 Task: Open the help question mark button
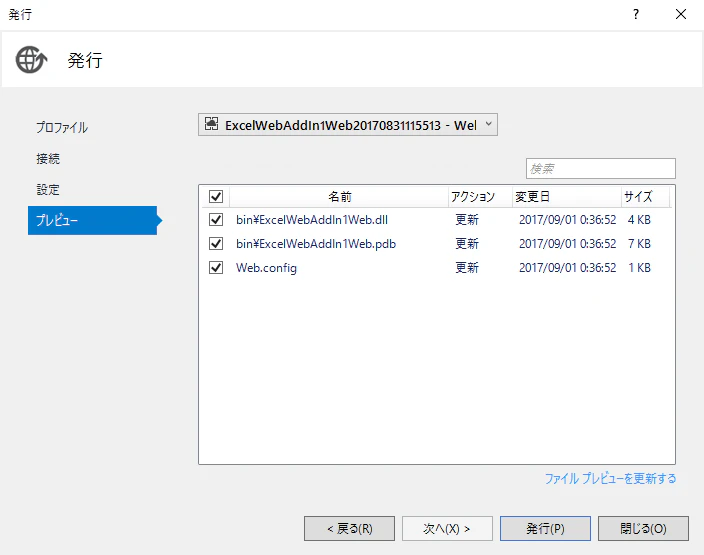[636, 14]
